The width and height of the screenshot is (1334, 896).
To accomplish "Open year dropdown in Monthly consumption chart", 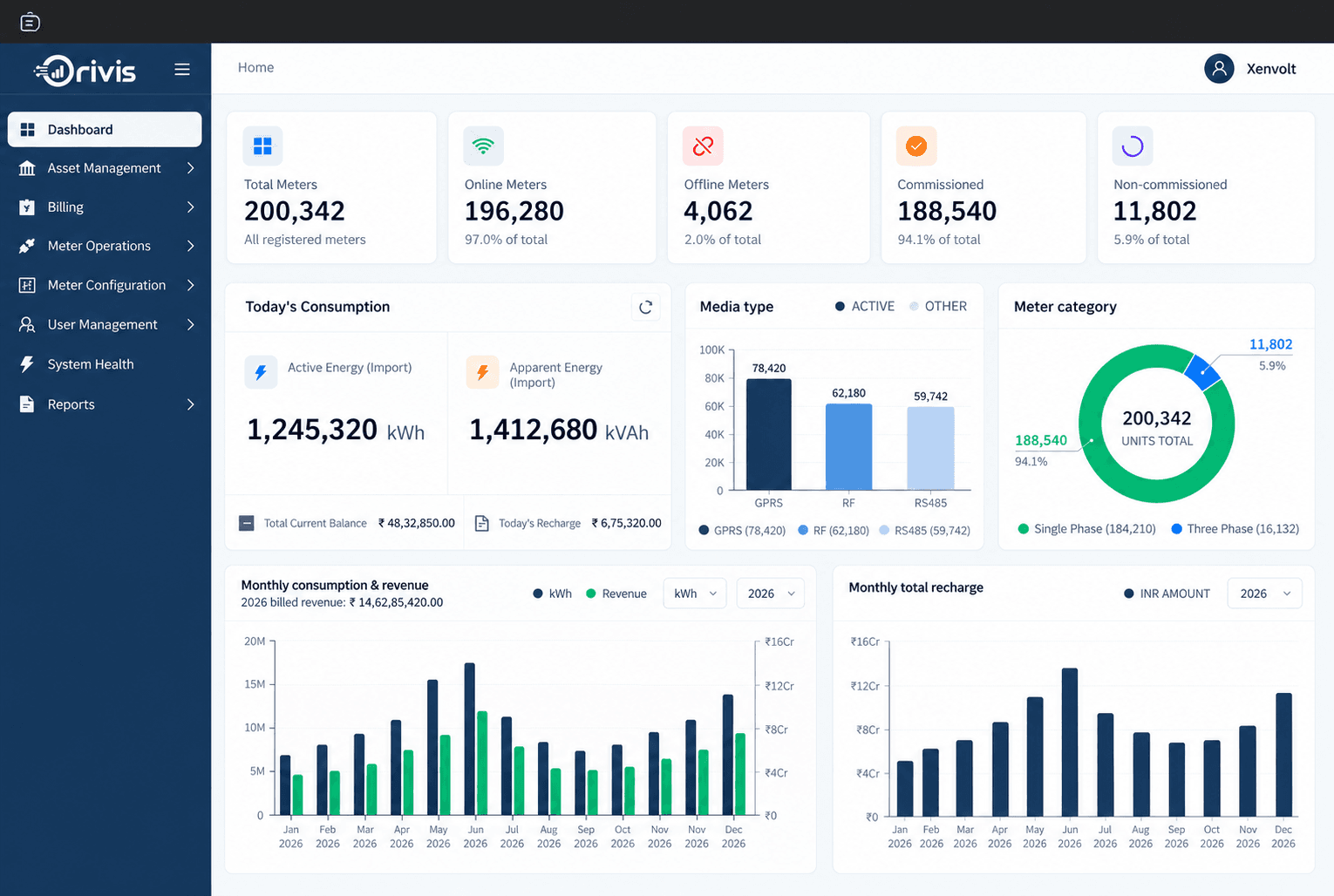I will pyautogui.click(x=771, y=594).
